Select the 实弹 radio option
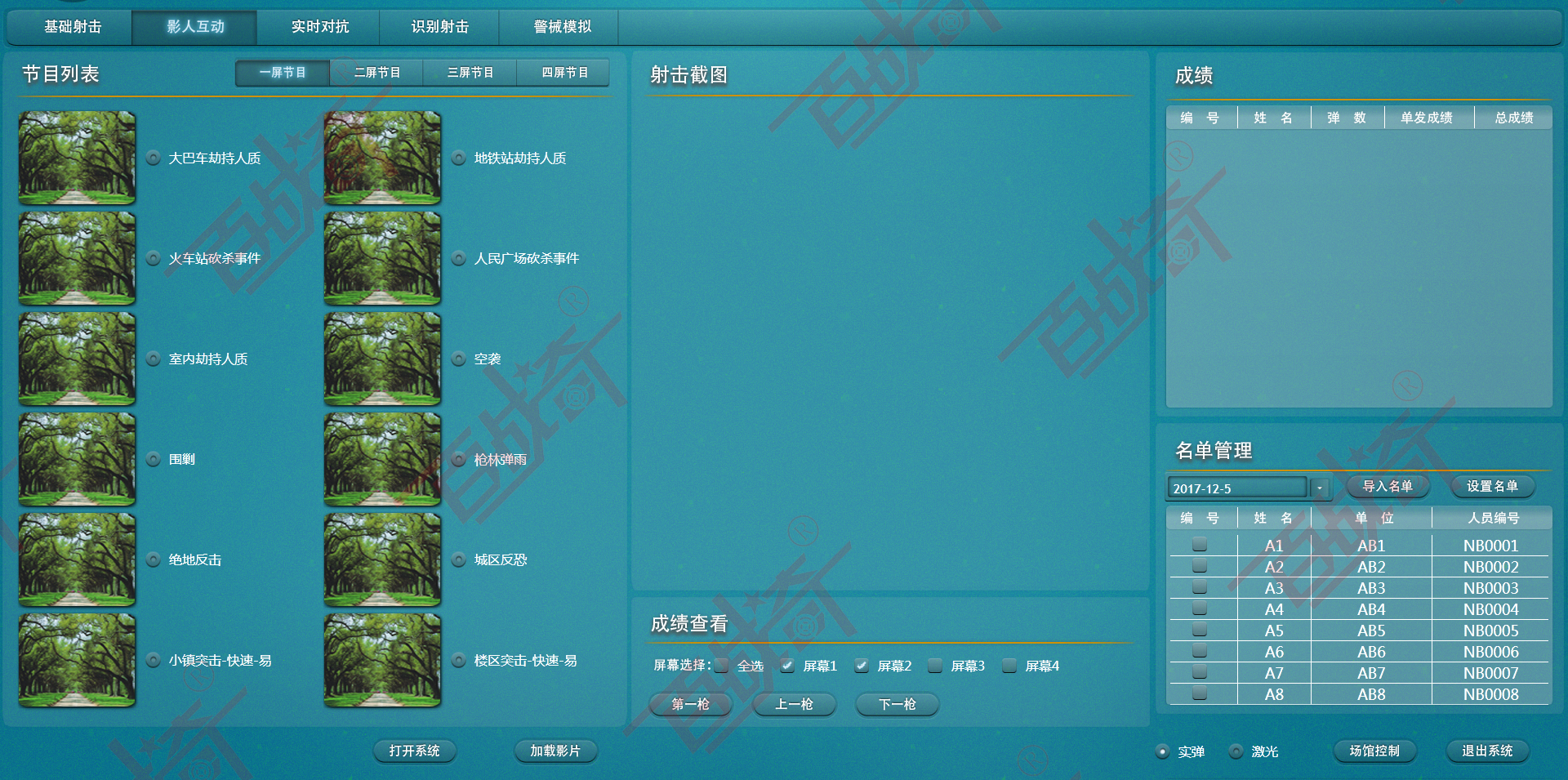This screenshot has width=1568, height=780. pos(1163,751)
